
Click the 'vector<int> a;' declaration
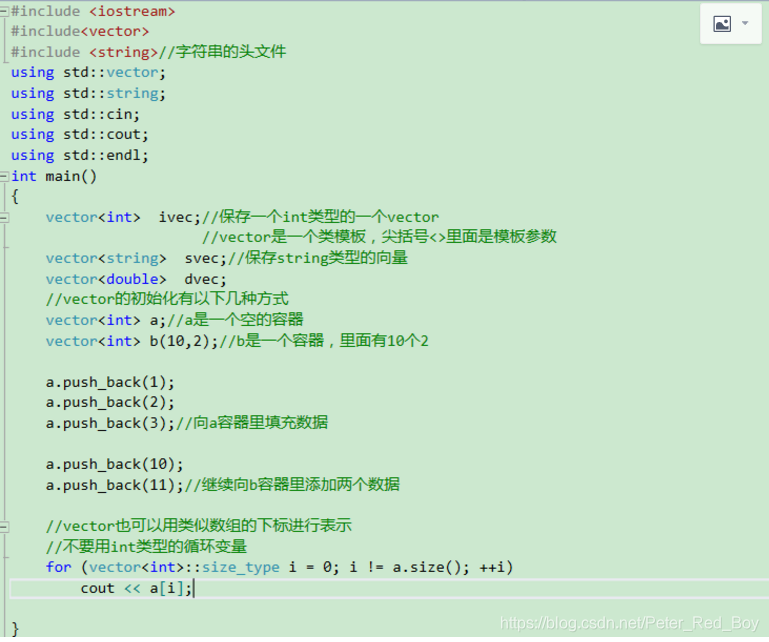pyautogui.click(x=105, y=320)
